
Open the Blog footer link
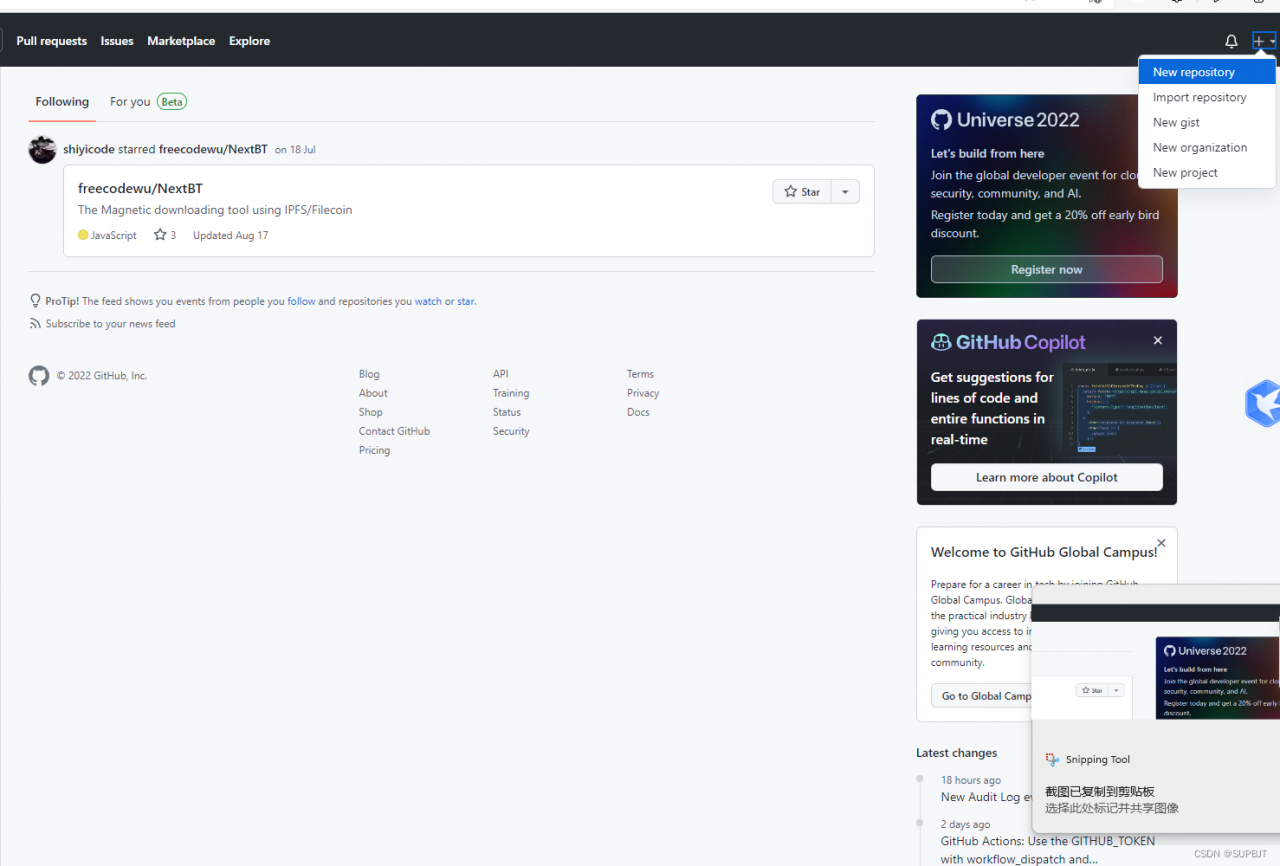369,374
